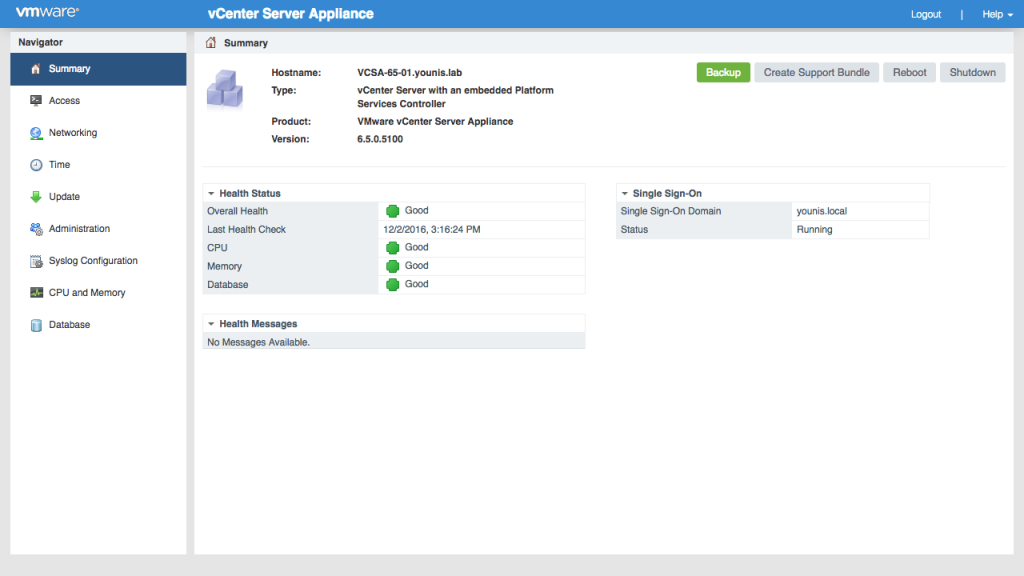Screen dimensions: 1024x576
Task: Click the green Backup button
Action: [x=723, y=72]
